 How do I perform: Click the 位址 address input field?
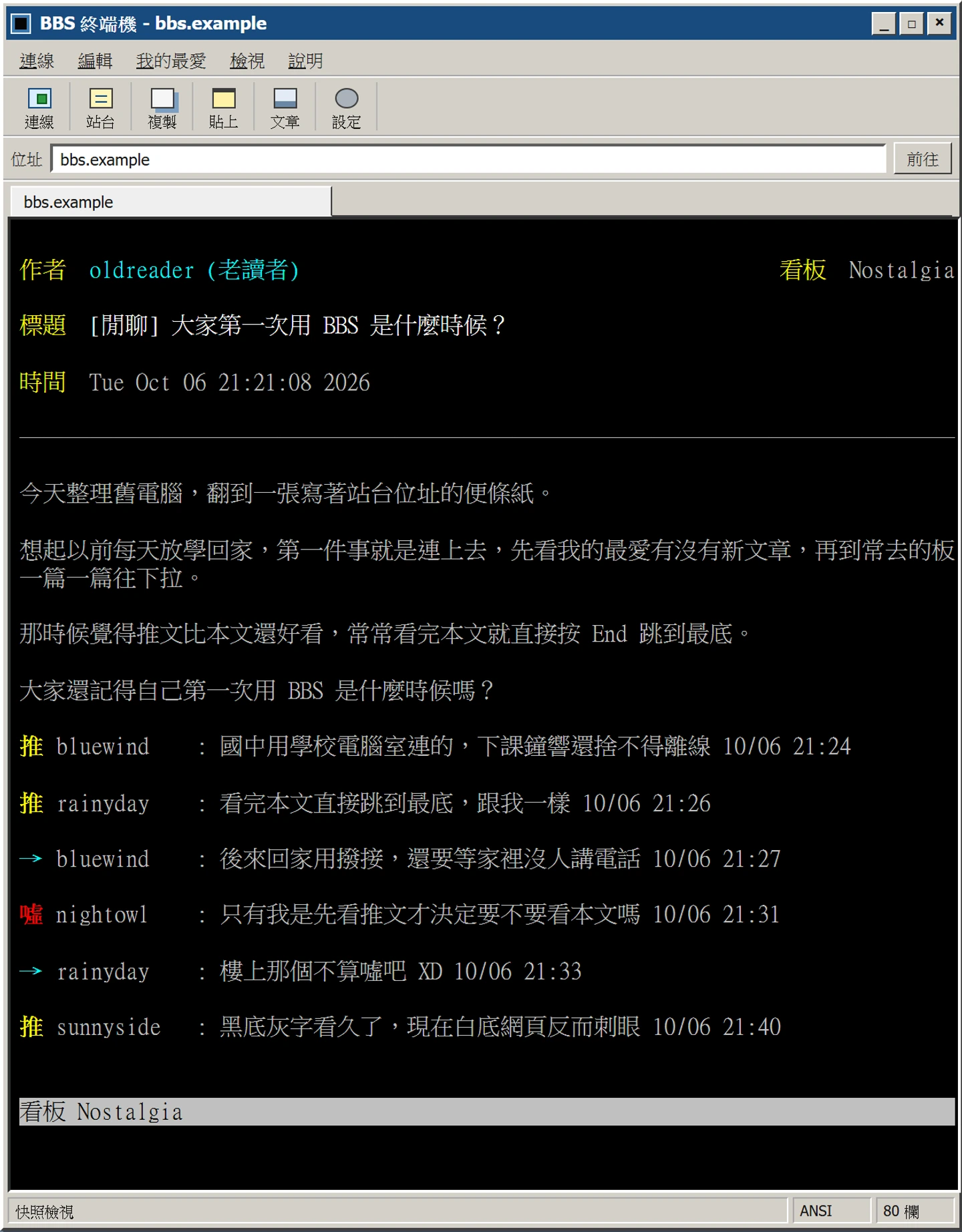pyautogui.click(x=468, y=159)
